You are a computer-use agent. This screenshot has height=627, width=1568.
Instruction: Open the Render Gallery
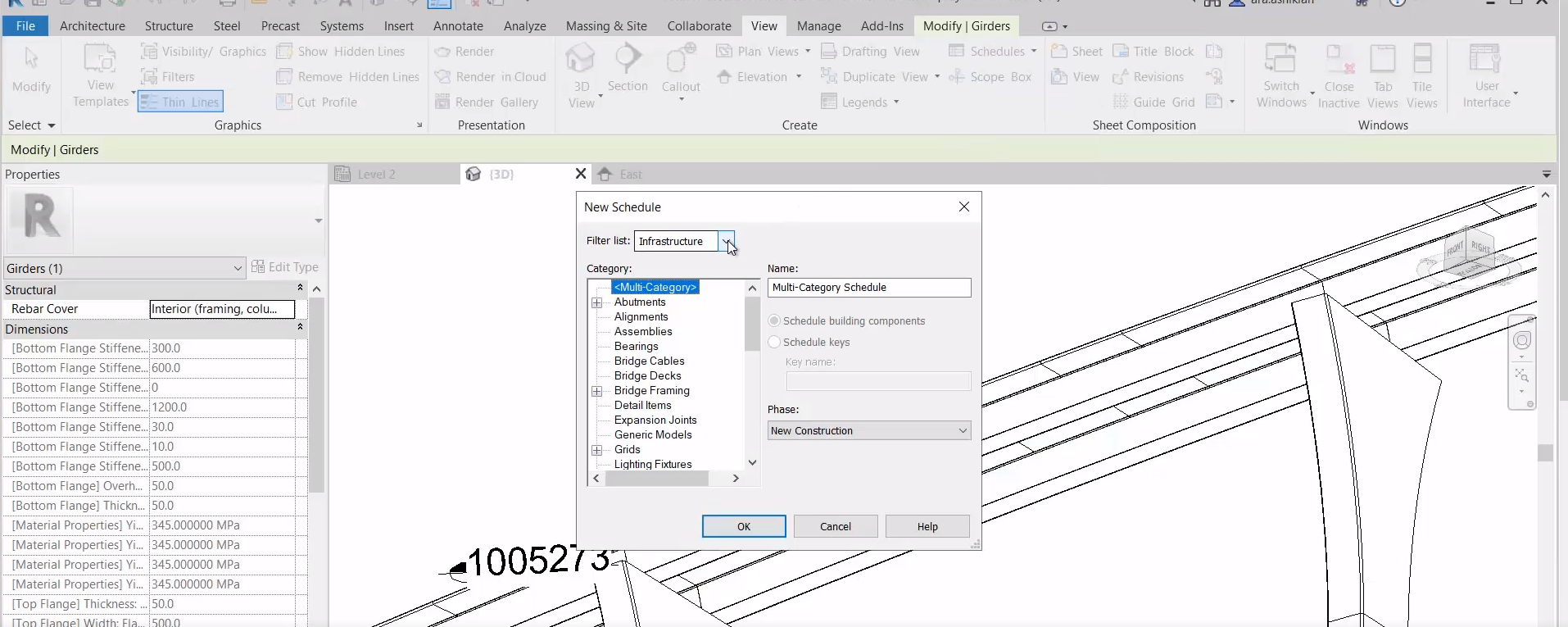click(487, 102)
